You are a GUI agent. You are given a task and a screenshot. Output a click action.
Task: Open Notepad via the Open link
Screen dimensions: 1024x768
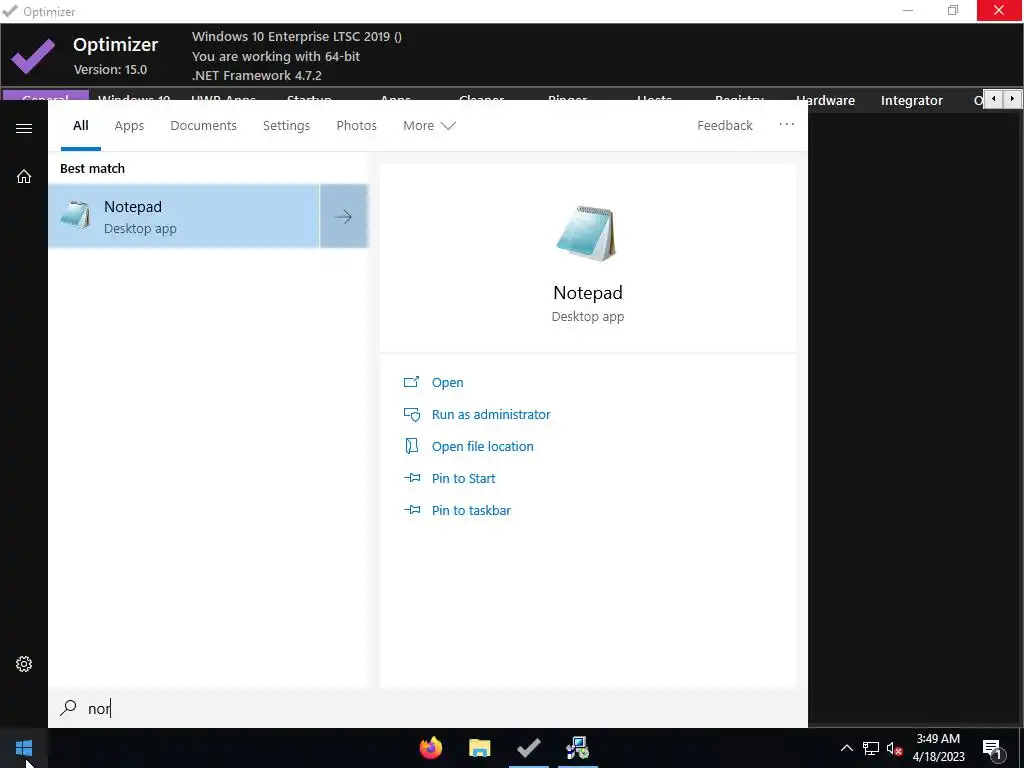coord(447,383)
